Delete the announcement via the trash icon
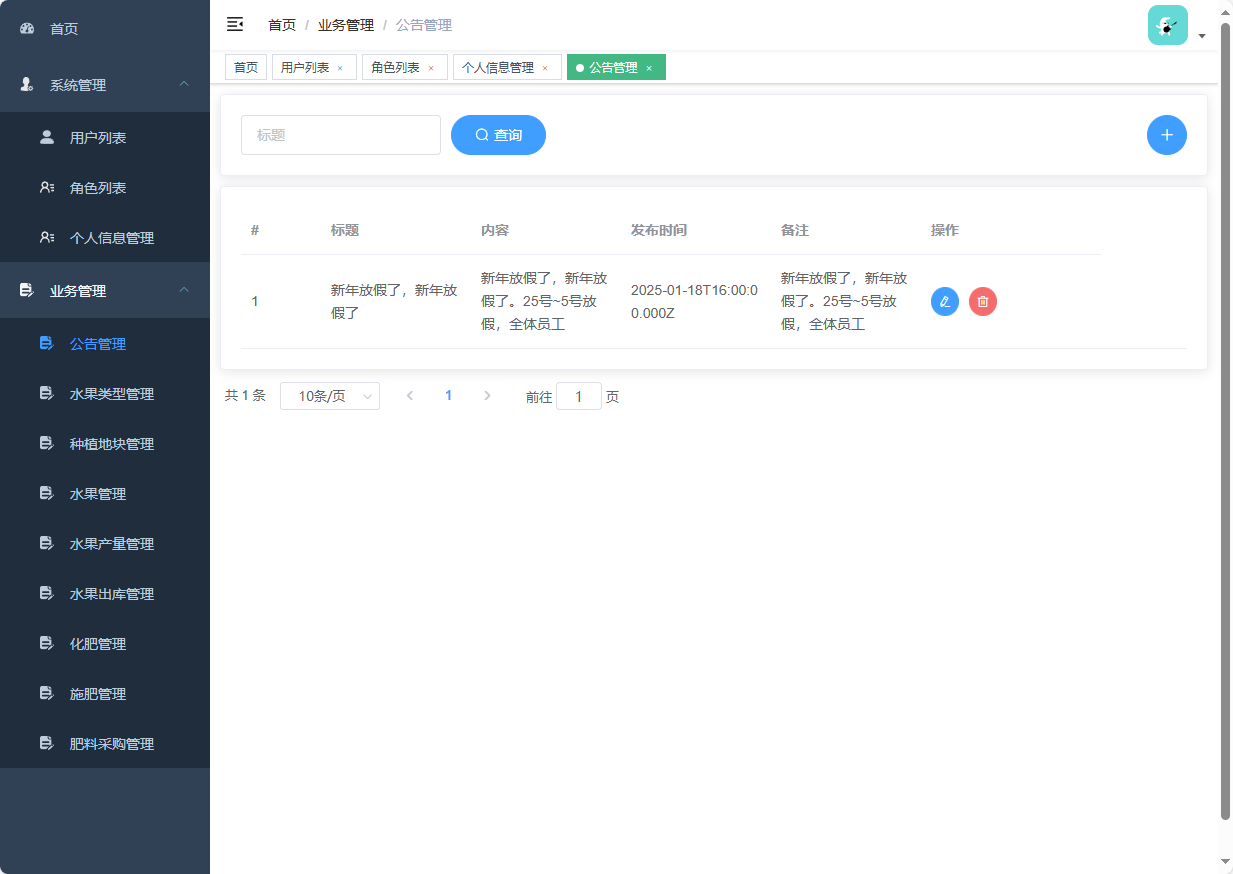The height and width of the screenshot is (874, 1233). [x=982, y=301]
